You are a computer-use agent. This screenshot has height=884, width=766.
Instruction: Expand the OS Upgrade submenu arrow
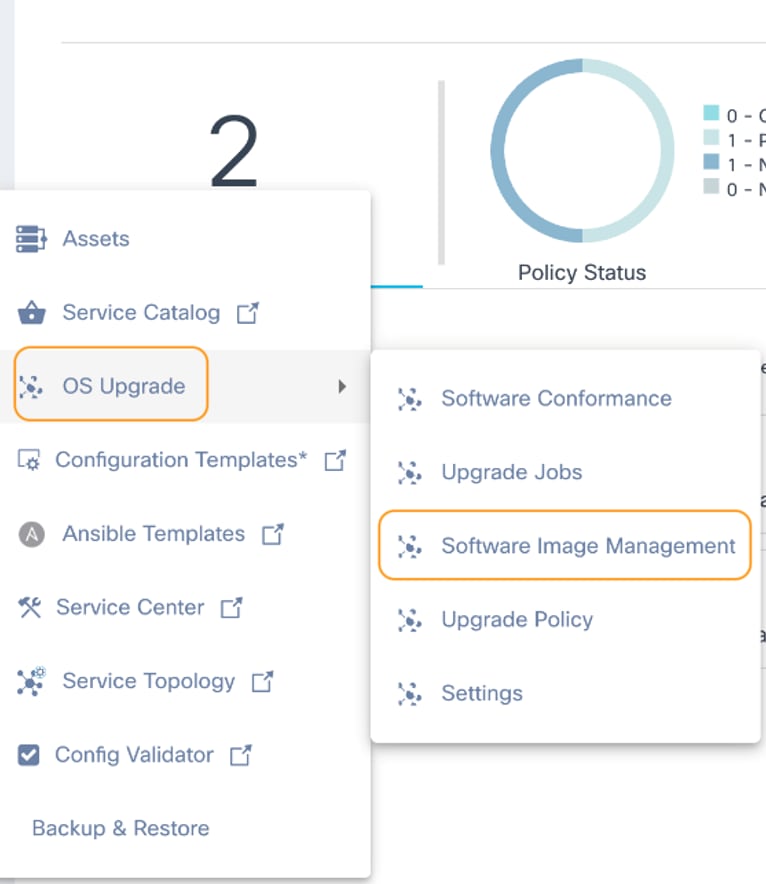(x=342, y=386)
